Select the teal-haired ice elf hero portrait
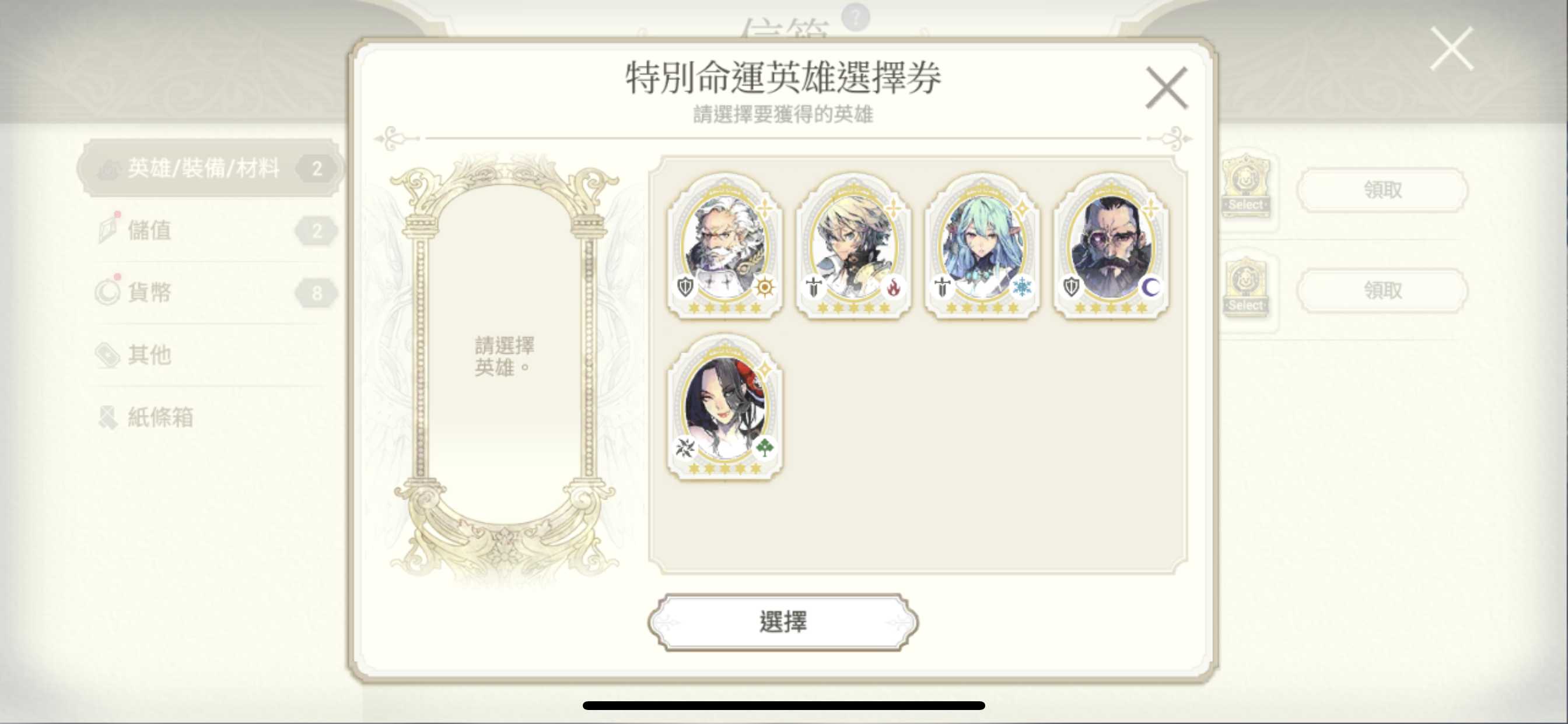This screenshot has height=724, width=1568. click(982, 246)
